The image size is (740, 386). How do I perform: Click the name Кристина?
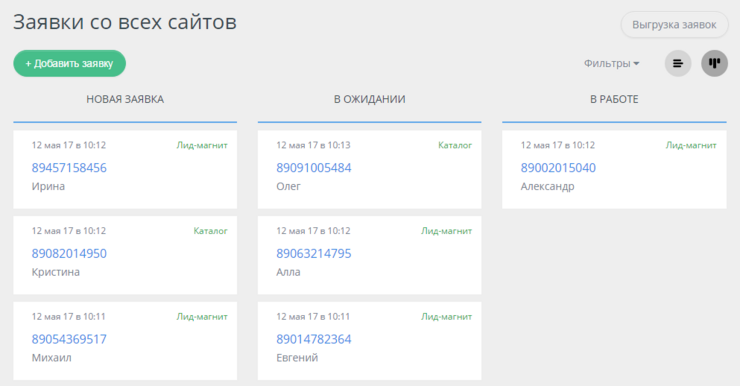[56, 272]
